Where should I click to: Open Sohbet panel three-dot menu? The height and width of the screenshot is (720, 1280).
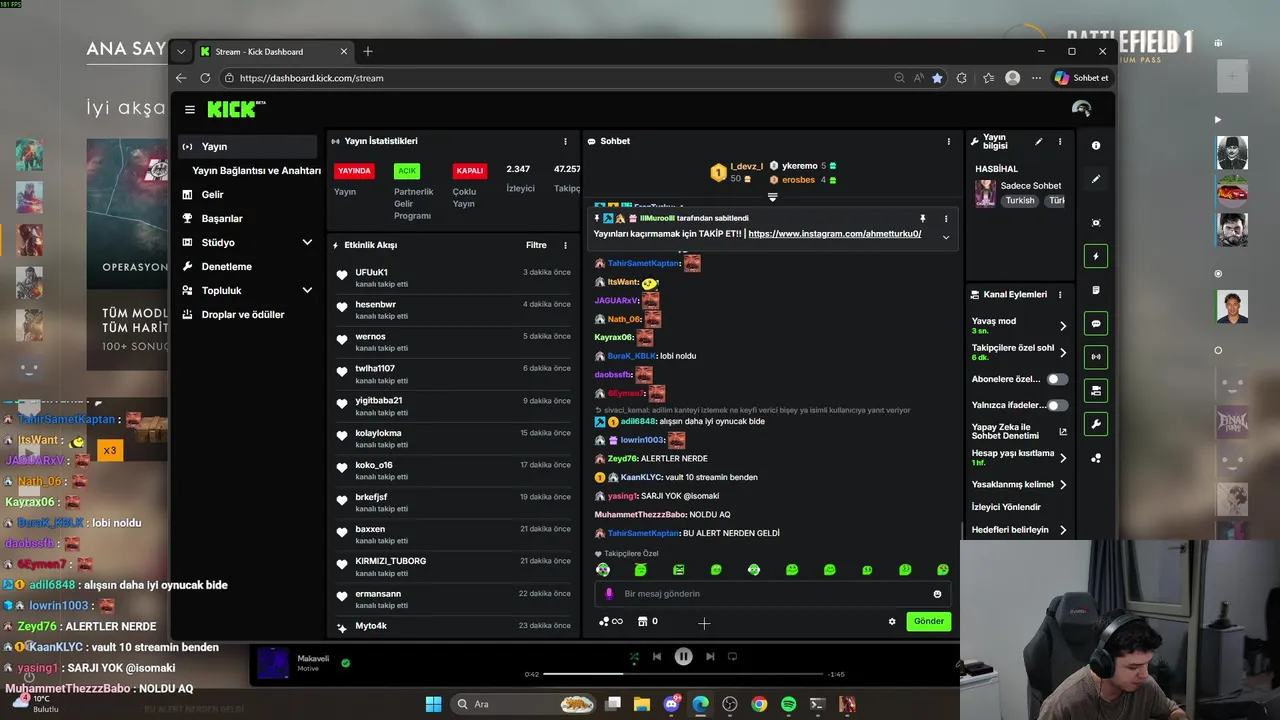(x=949, y=142)
